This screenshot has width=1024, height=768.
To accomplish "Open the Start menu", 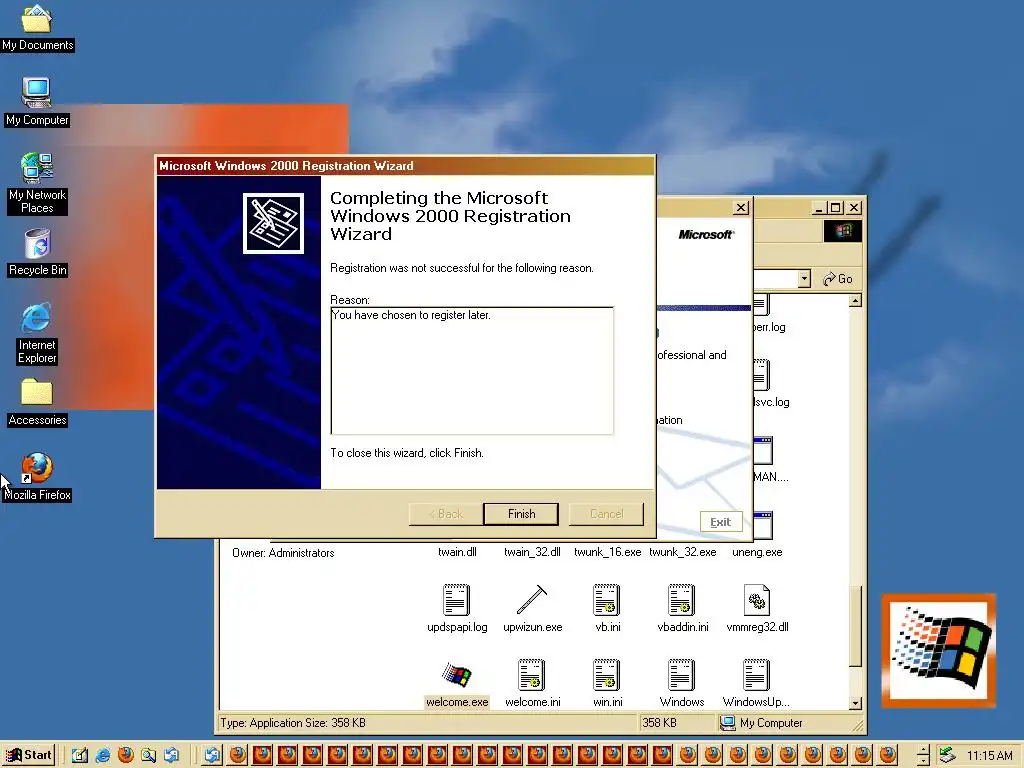I will point(30,755).
